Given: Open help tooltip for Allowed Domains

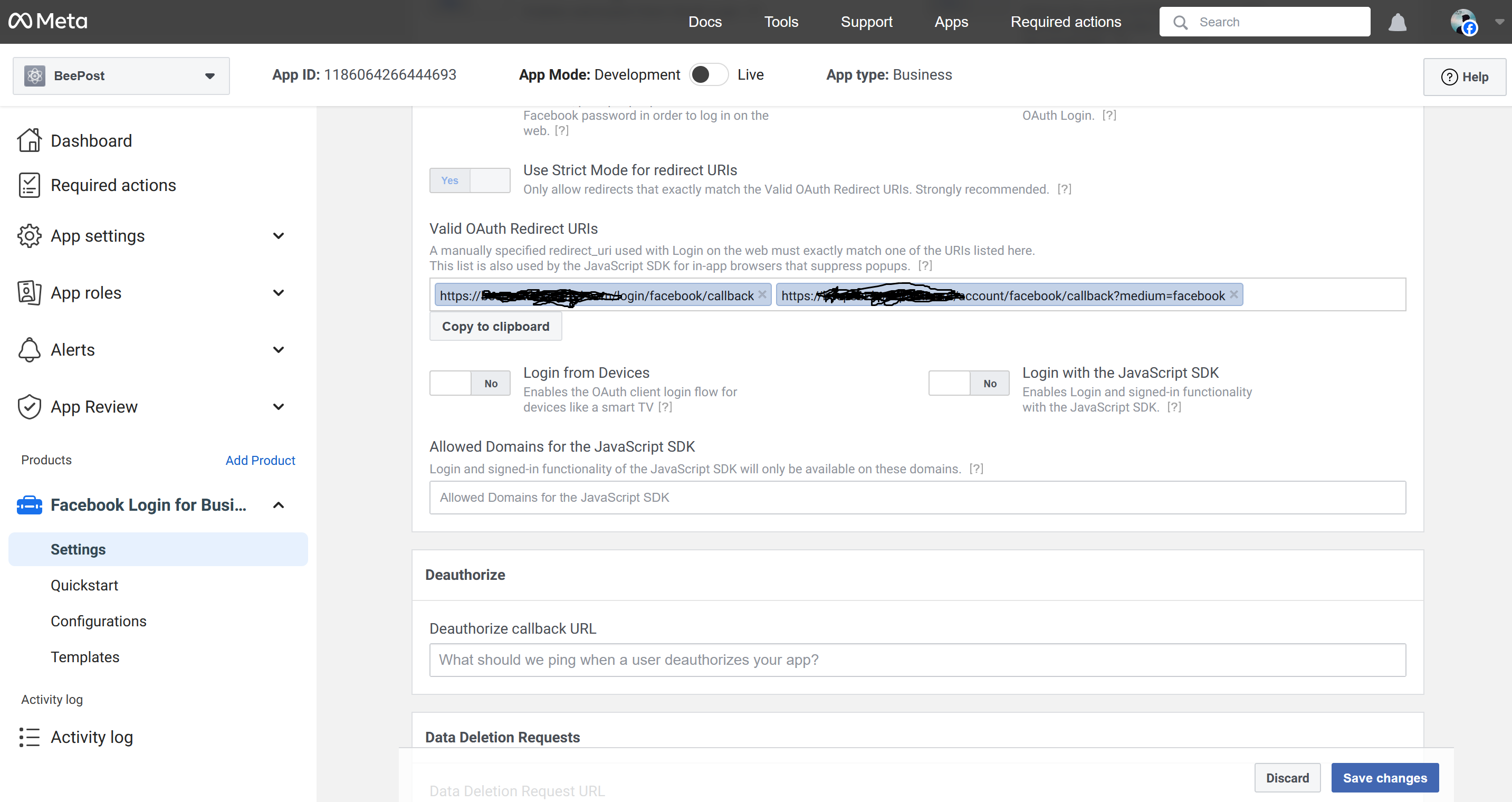Looking at the screenshot, I should click(976, 469).
